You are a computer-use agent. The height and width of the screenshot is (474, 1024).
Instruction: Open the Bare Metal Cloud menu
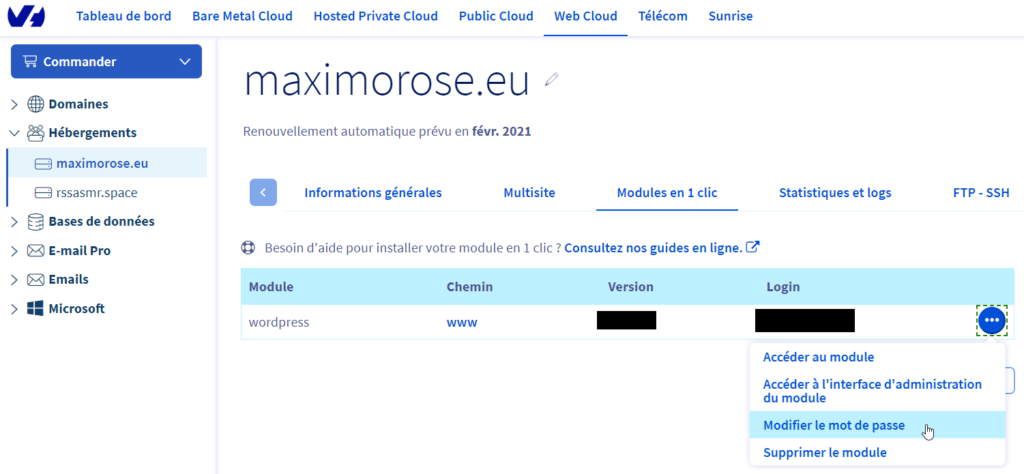(x=242, y=16)
